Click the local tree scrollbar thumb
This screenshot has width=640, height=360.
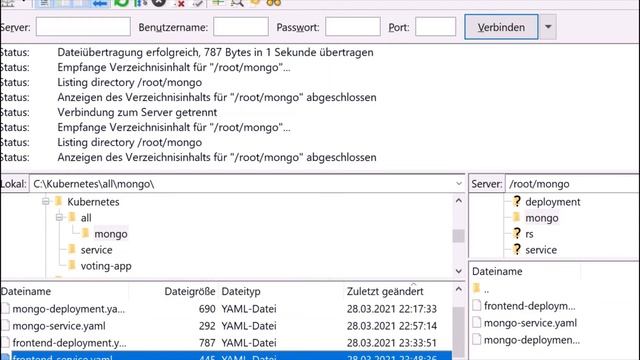[459, 236]
